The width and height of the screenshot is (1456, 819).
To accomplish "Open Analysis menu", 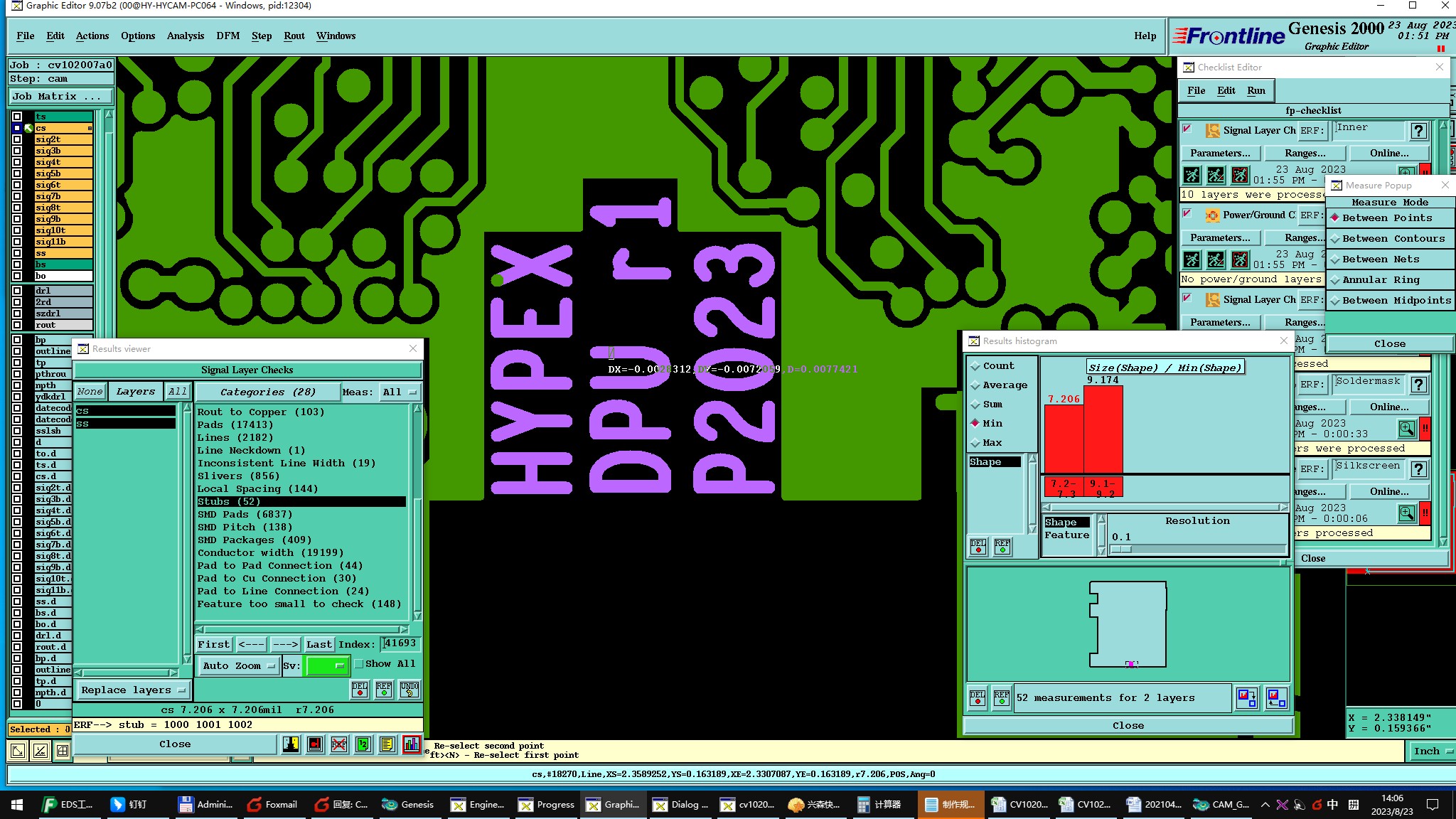I will pos(186,36).
